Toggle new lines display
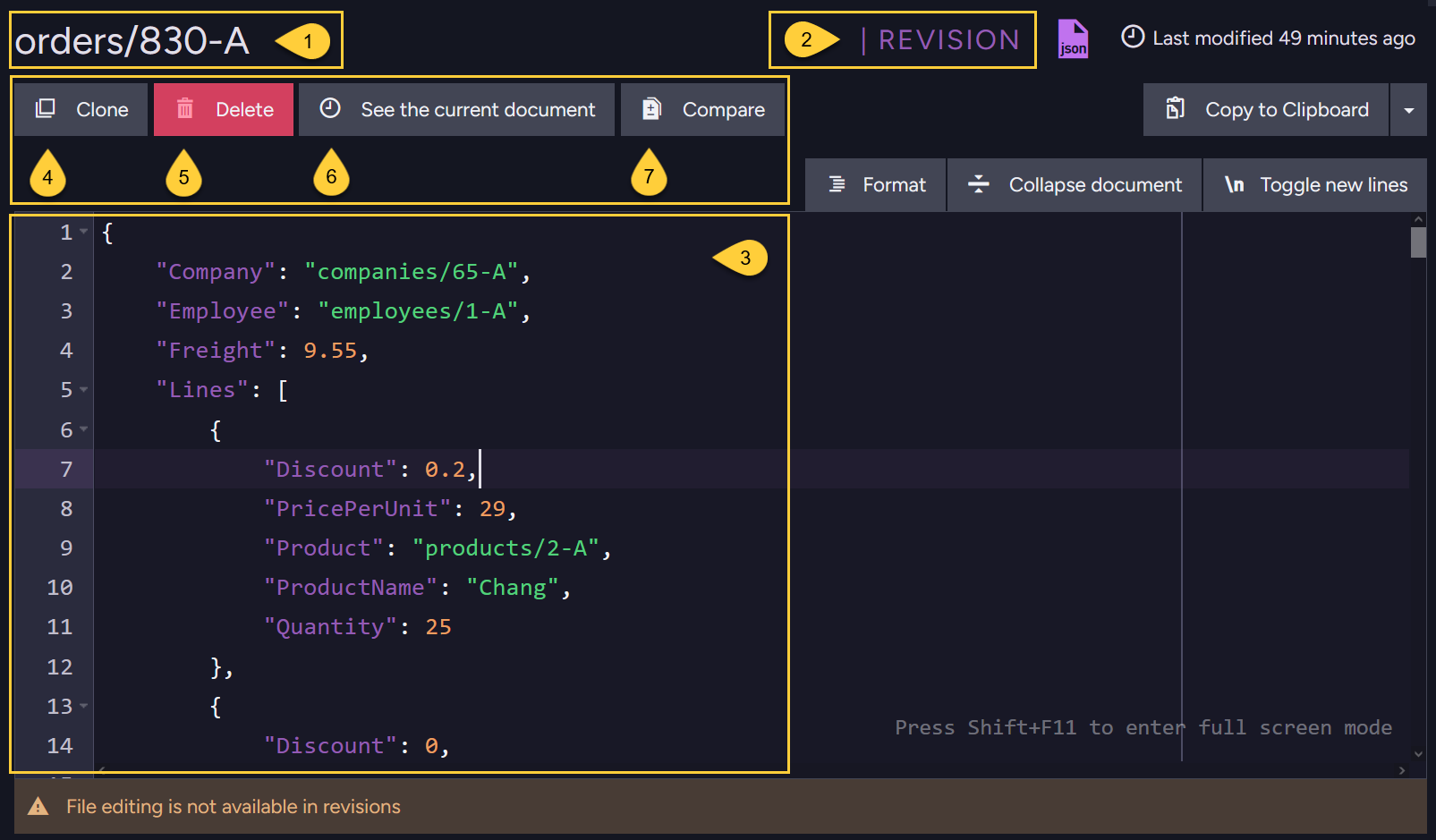The width and height of the screenshot is (1436, 840). click(x=1315, y=185)
